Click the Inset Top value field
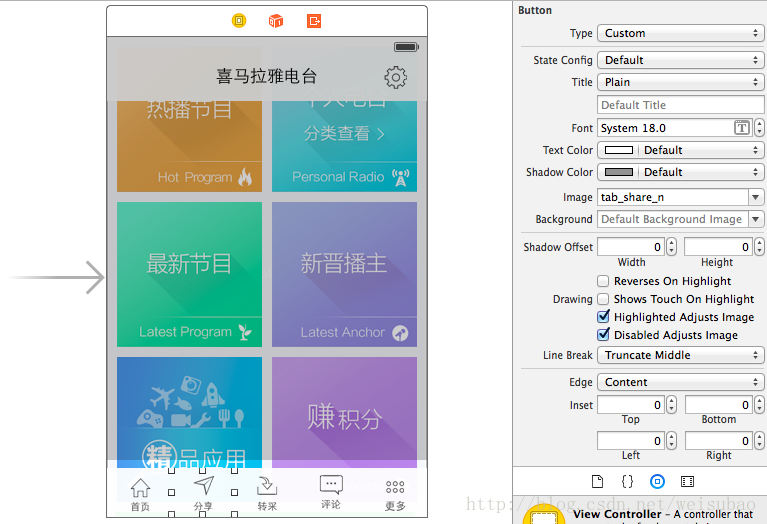 tap(631, 405)
